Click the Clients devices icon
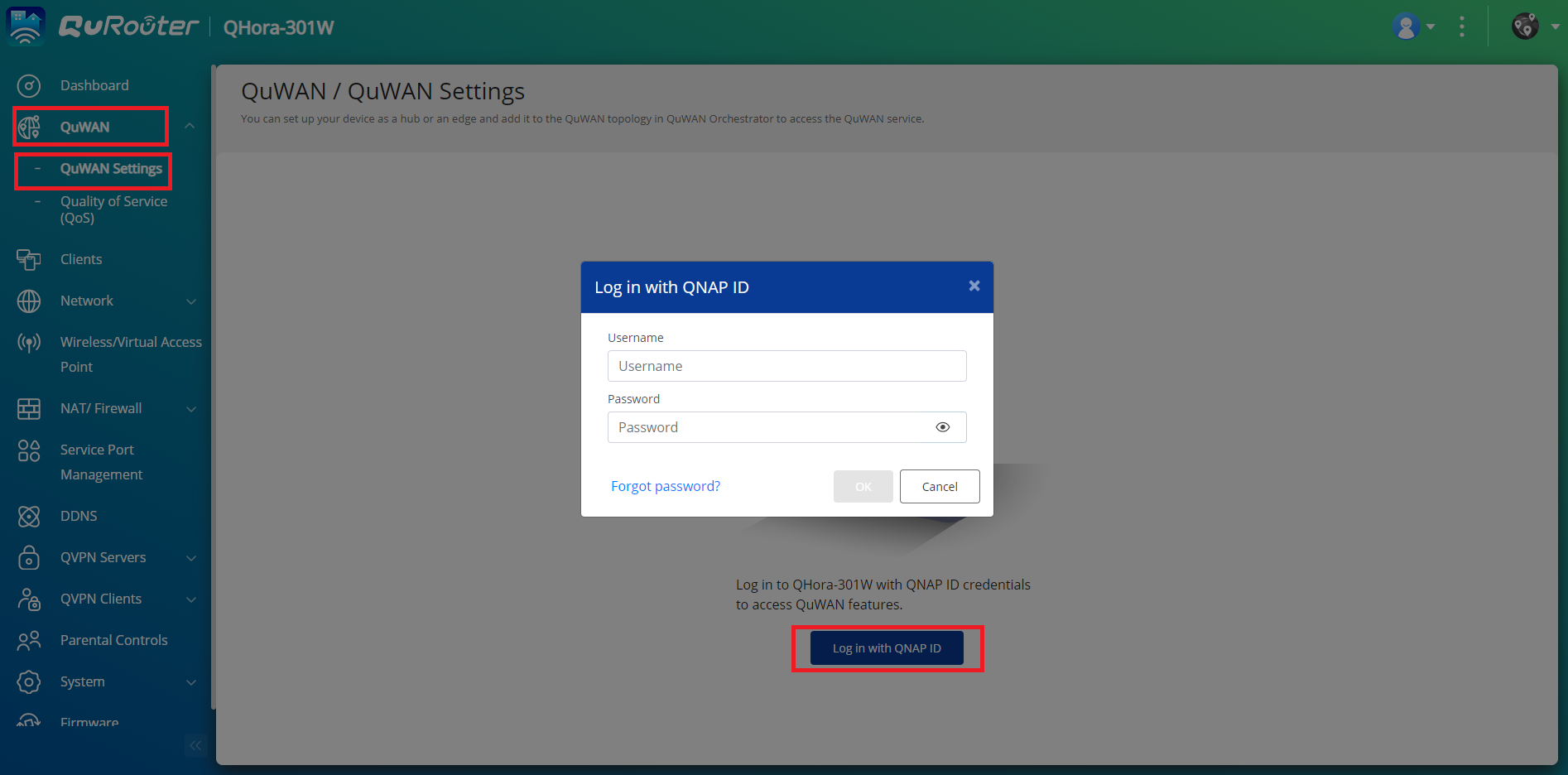The image size is (1568, 775). (x=29, y=259)
